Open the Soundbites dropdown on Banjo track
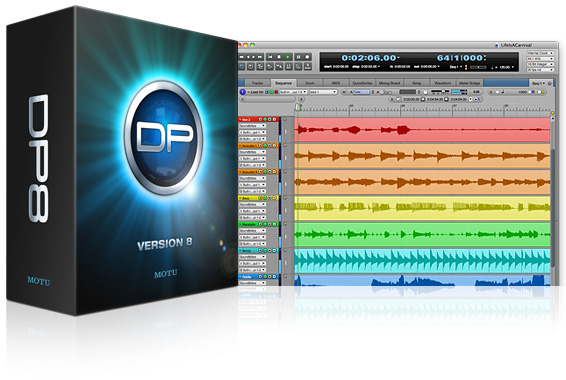 [x=253, y=257]
